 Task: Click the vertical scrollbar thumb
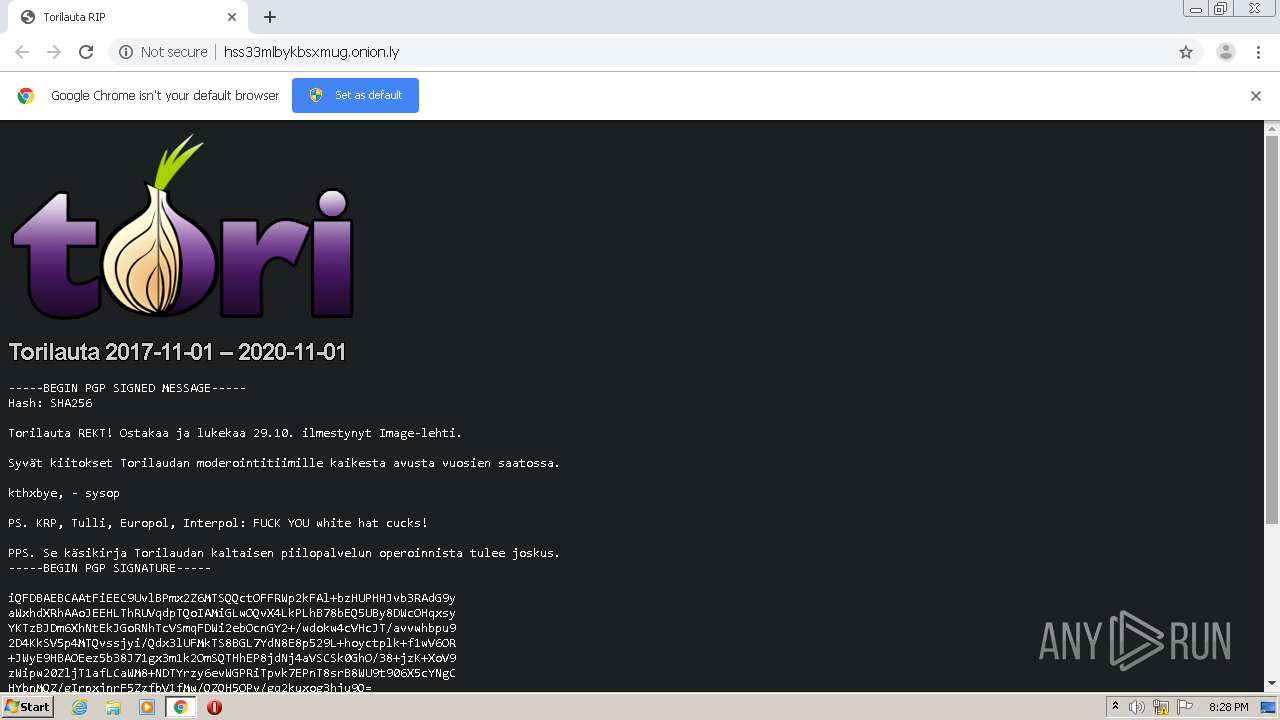coord(1272,330)
